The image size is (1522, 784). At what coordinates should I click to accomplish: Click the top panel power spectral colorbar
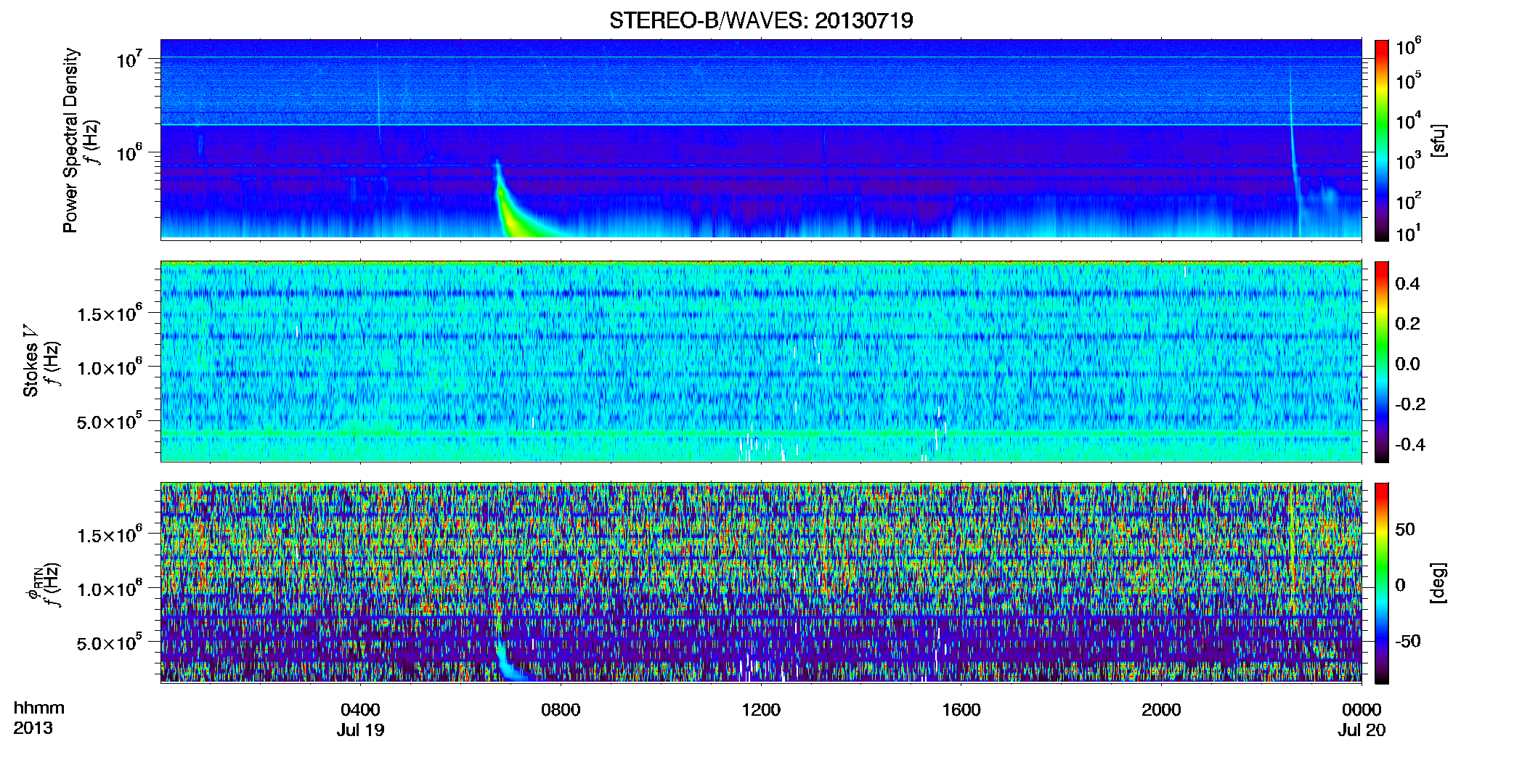tap(1382, 140)
